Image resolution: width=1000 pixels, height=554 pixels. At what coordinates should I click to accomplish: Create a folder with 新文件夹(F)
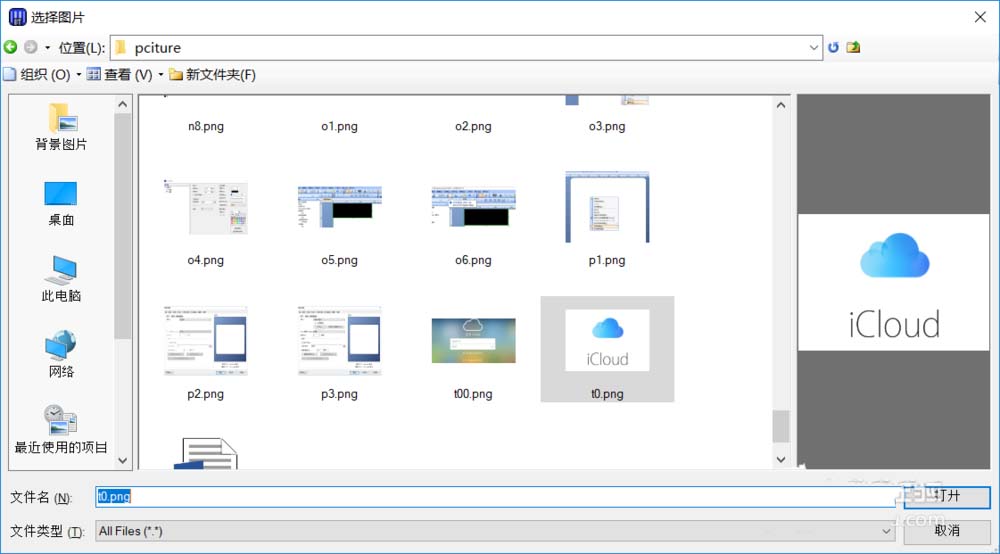tap(212, 75)
